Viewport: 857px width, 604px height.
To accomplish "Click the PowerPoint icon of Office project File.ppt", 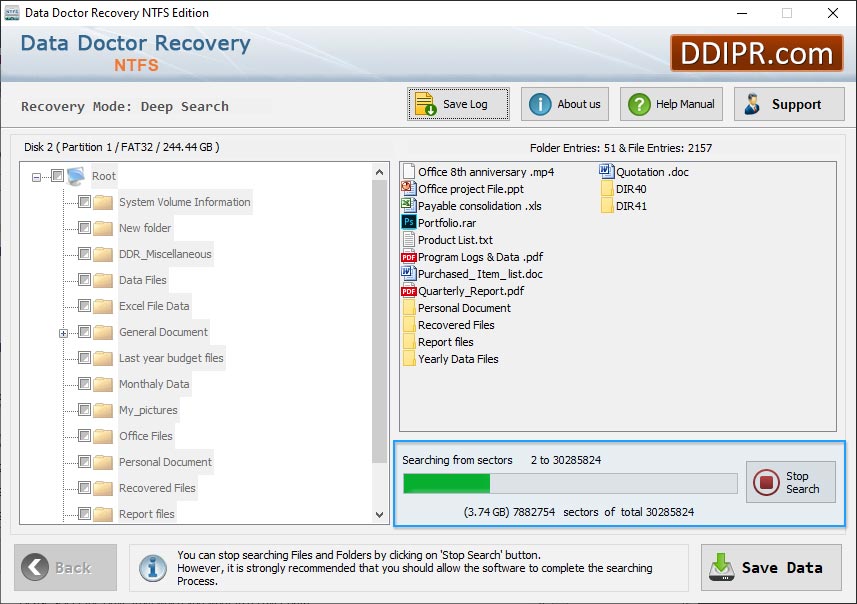I will coord(409,189).
